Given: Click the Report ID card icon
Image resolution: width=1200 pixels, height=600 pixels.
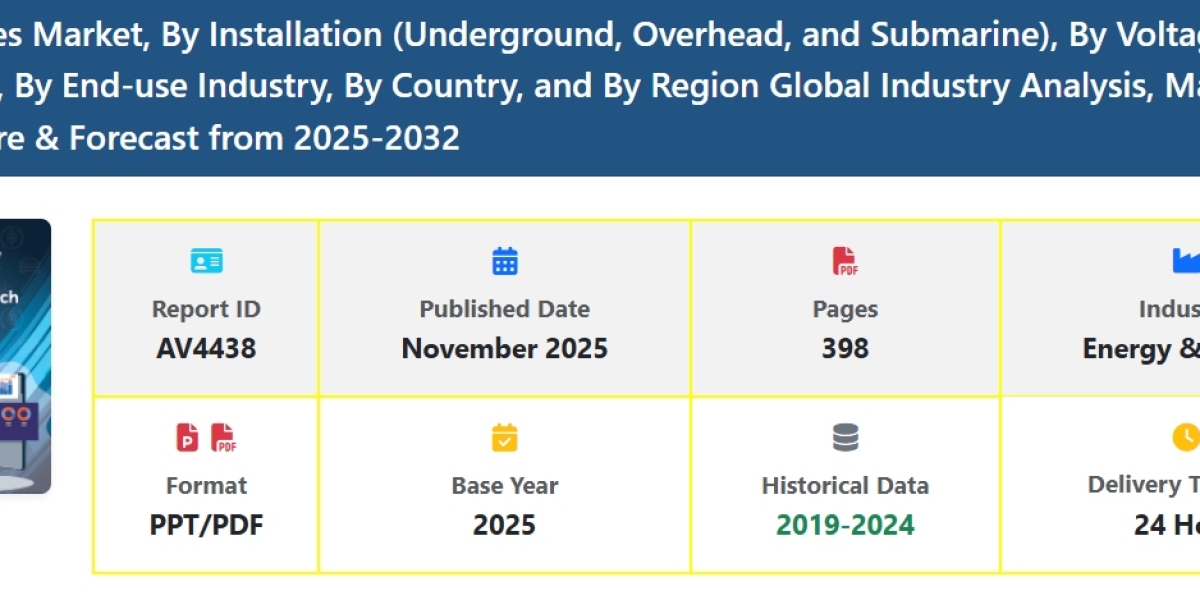Looking at the screenshot, I should point(205,260).
